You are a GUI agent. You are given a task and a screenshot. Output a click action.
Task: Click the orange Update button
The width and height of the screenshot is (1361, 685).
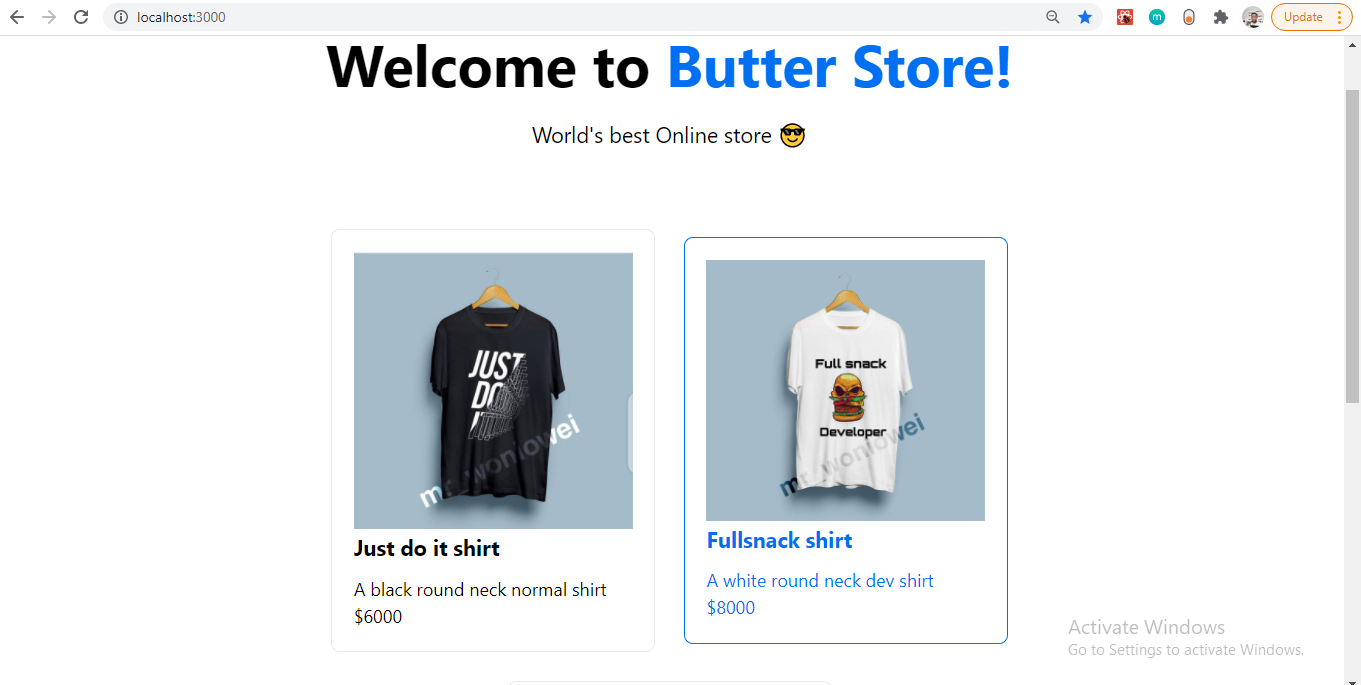1303,17
